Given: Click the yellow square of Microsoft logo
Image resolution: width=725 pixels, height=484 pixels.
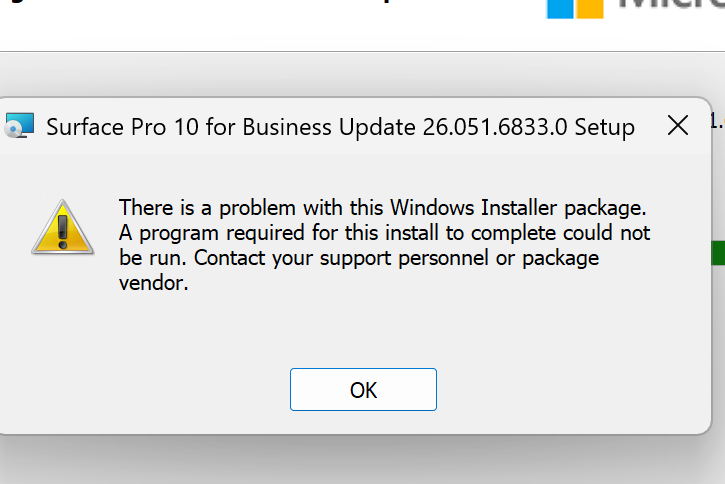Looking at the screenshot, I should click(x=590, y=9).
